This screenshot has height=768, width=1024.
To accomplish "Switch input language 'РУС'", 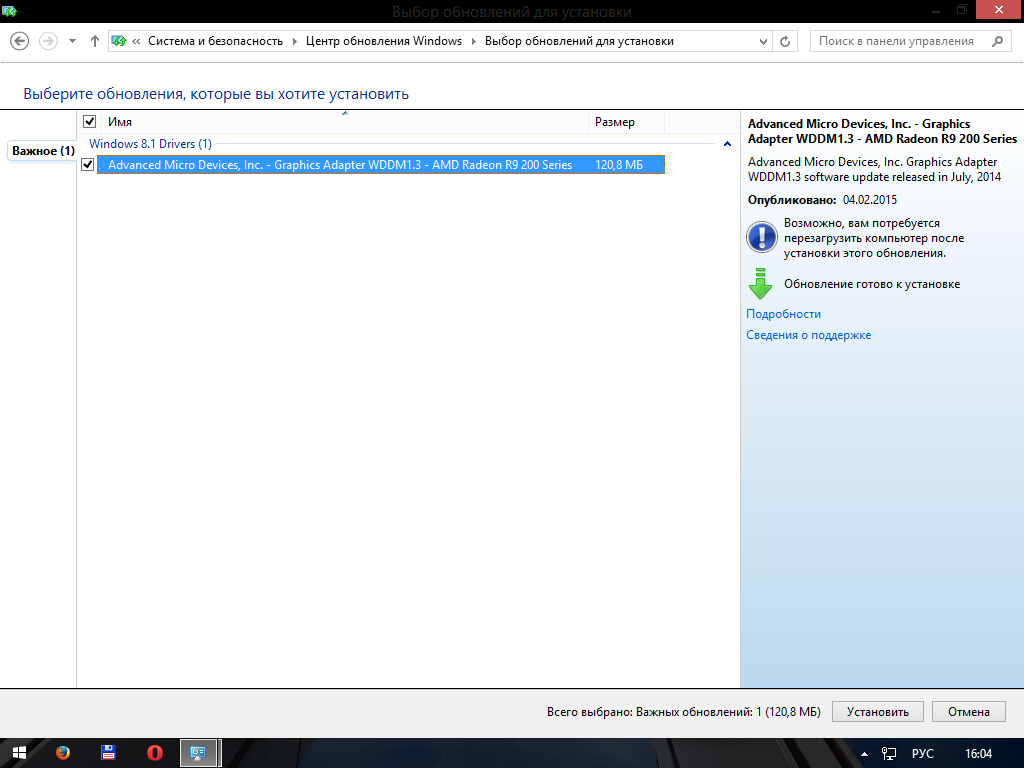I will pos(922,754).
